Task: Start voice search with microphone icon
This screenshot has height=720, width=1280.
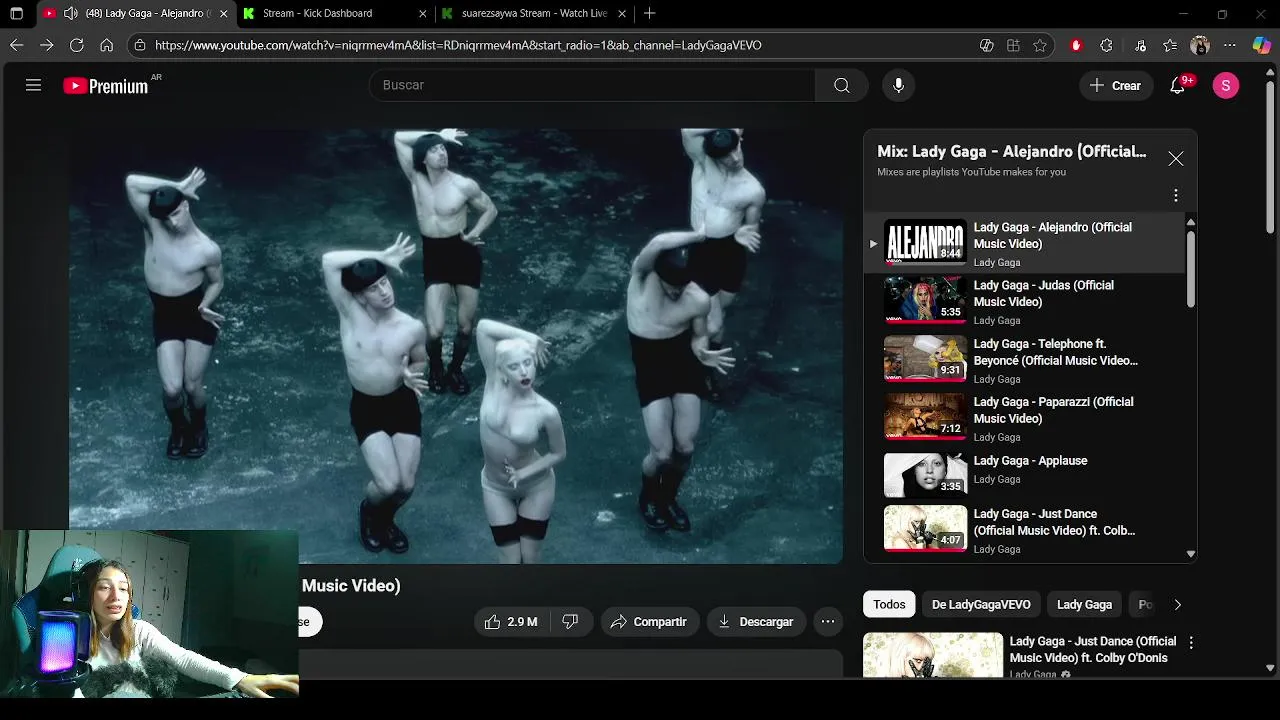Action: 898,86
